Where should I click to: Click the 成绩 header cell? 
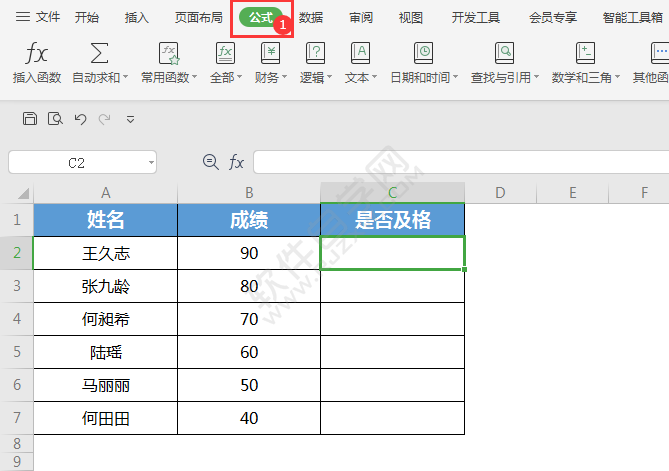click(x=249, y=220)
